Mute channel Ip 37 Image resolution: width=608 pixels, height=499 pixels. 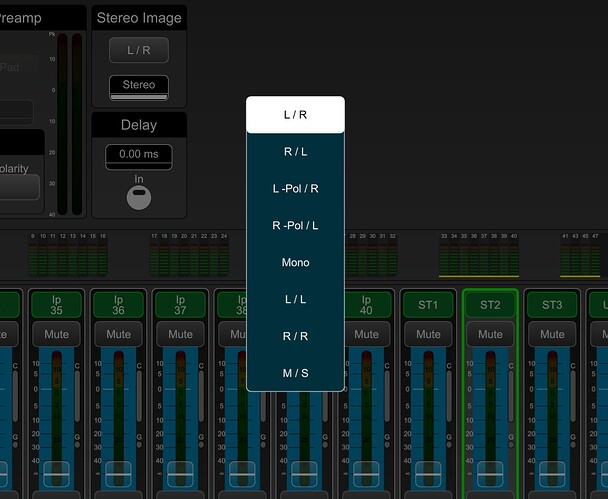point(180,334)
